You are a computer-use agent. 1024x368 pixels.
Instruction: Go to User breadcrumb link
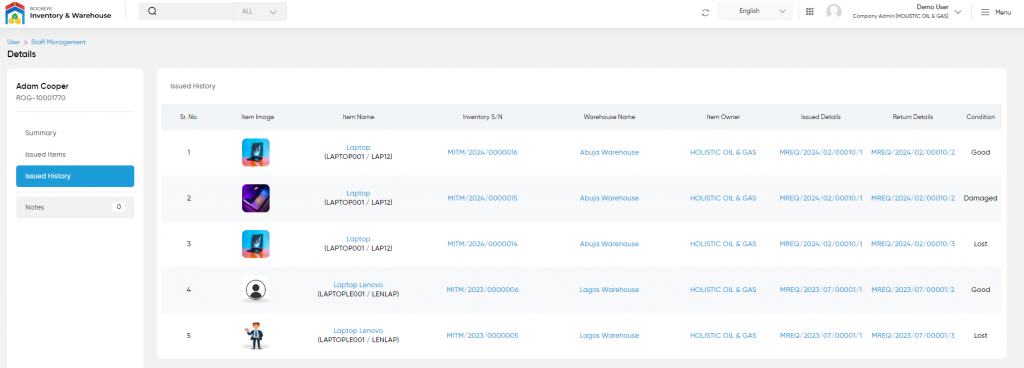pos(13,42)
